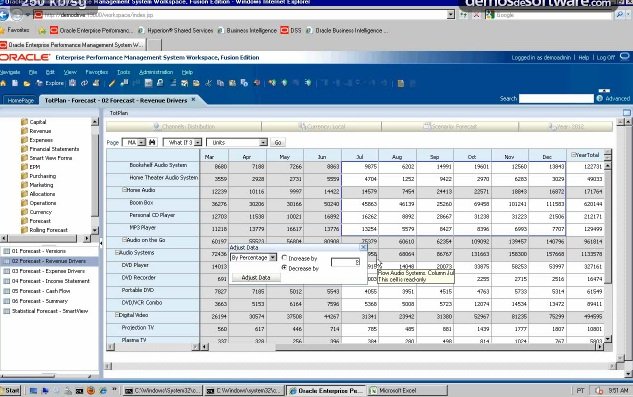Screen dimensions: 633x397
Task: Click the Advanced search icon
Action: coord(599,98)
